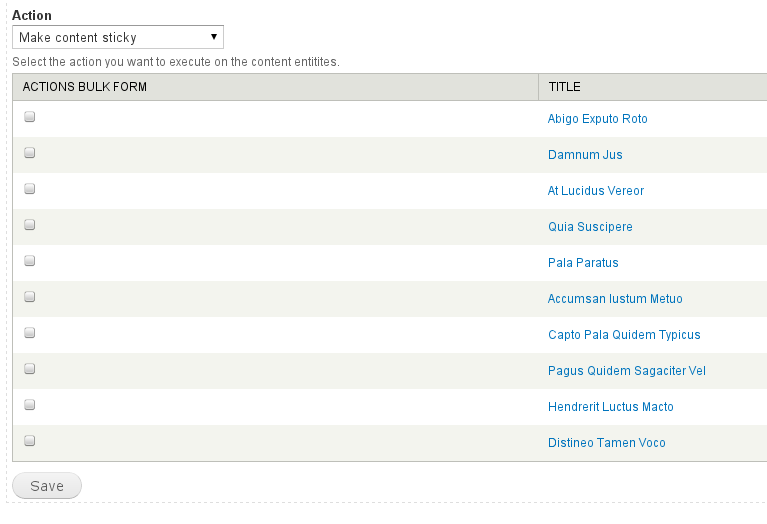Go to Accumsan Iustum Metuo page
The height and width of the screenshot is (524, 767).
615,299
